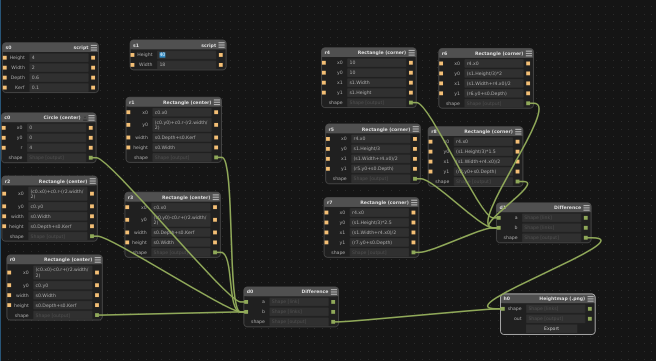This screenshot has width=656, height=361.
Task: Click d1 Difference input port a
Action: point(499,218)
